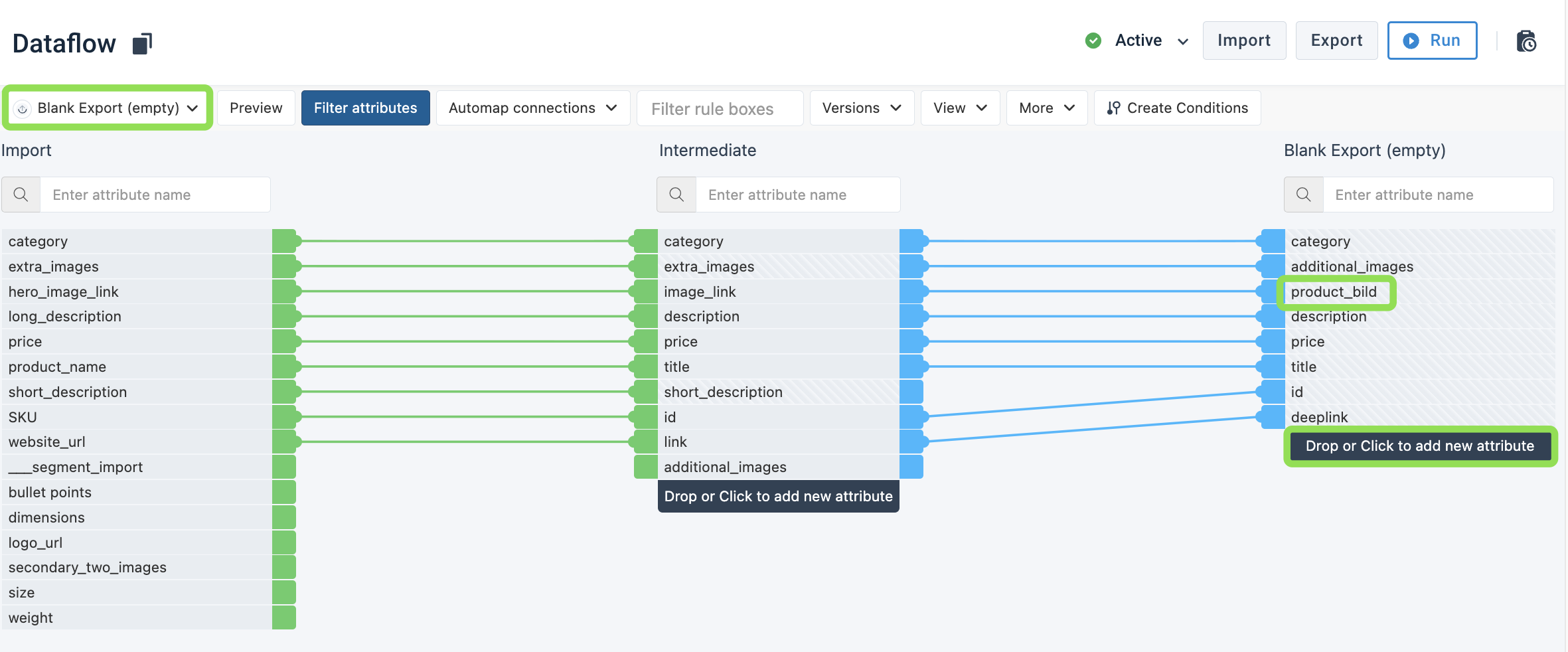This screenshot has height=652, width=1568.
Task: Add new attribute in Intermediate column
Action: point(778,496)
